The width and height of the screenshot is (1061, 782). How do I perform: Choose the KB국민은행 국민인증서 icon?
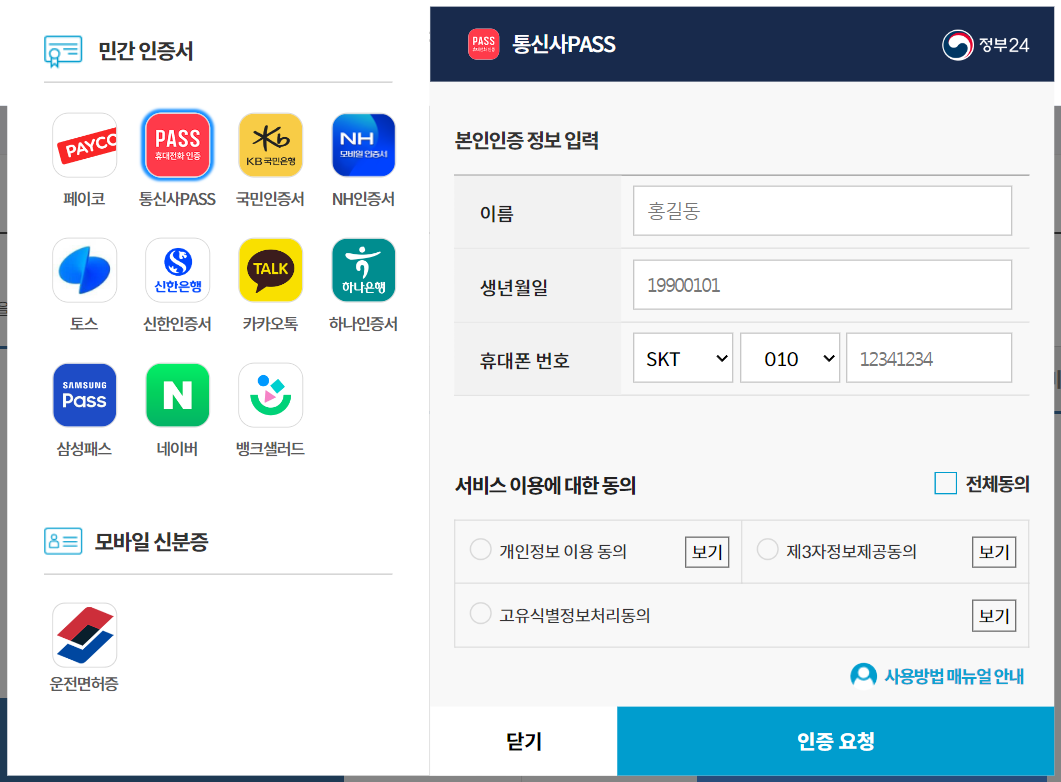pyautogui.click(x=270, y=144)
